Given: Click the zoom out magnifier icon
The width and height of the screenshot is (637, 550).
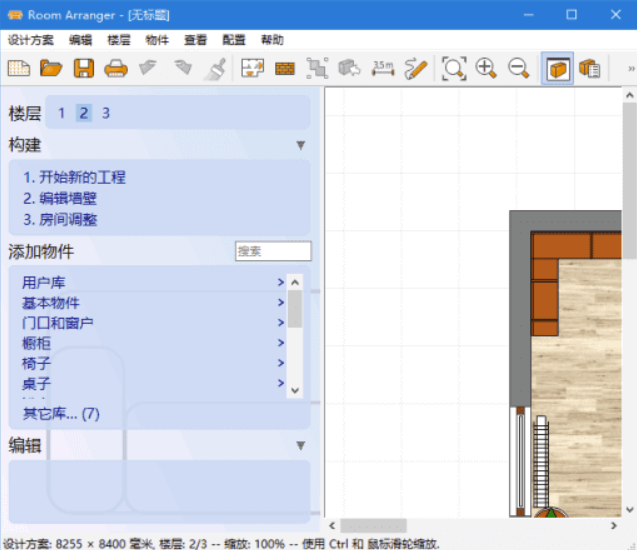Looking at the screenshot, I should 519,69.
